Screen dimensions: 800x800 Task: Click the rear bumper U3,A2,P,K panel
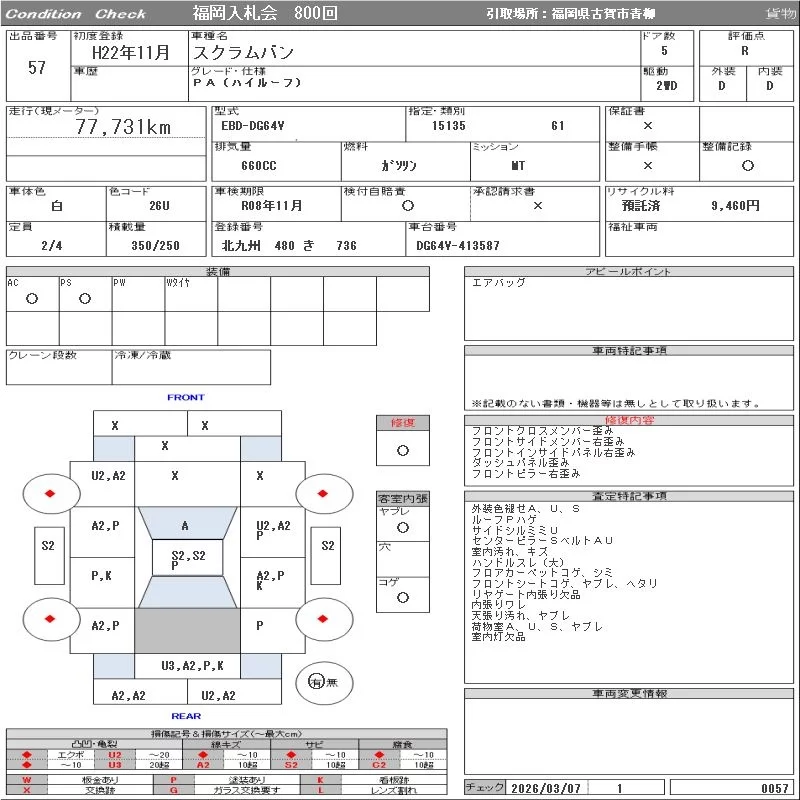point(192,665)
